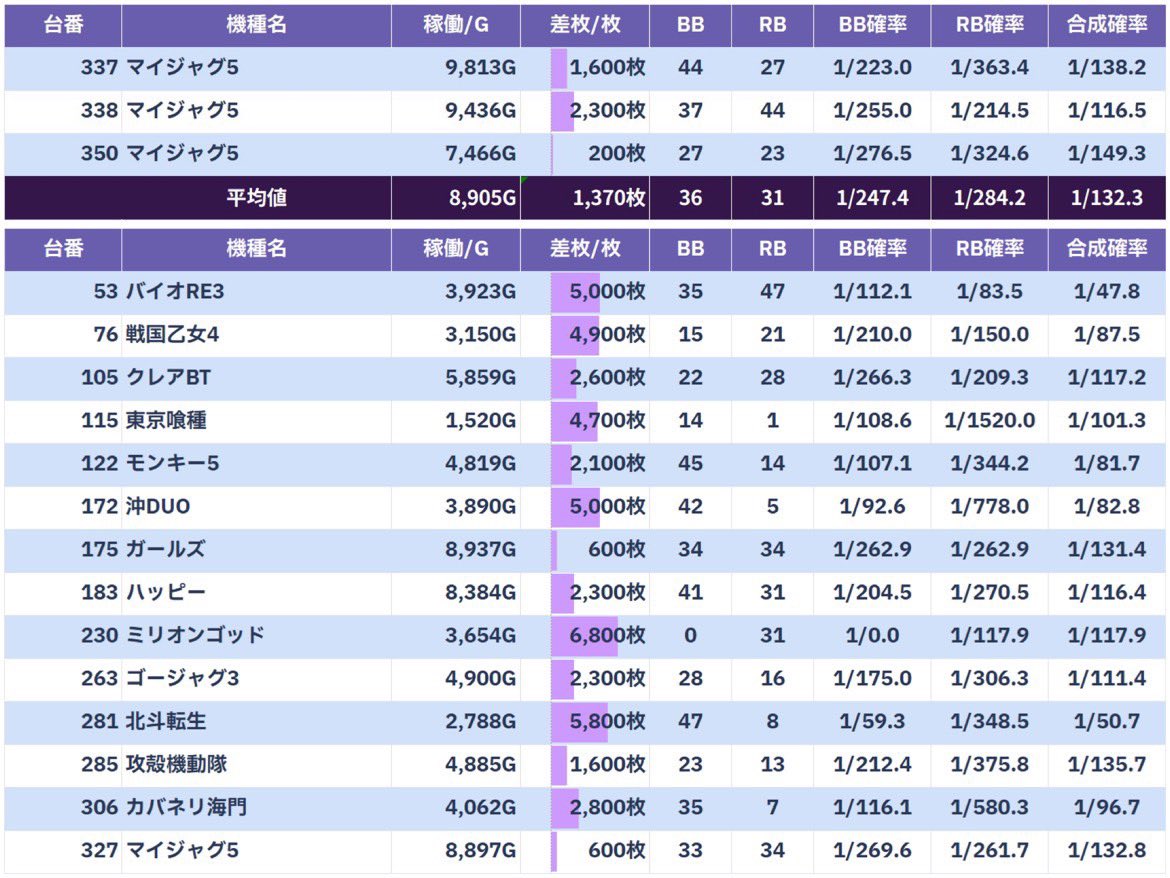Image resolution: width=1170 pixels, height=878 pixels.
Task: Click the 2,800枚 difference cell
Action: [x=585, y=807]
